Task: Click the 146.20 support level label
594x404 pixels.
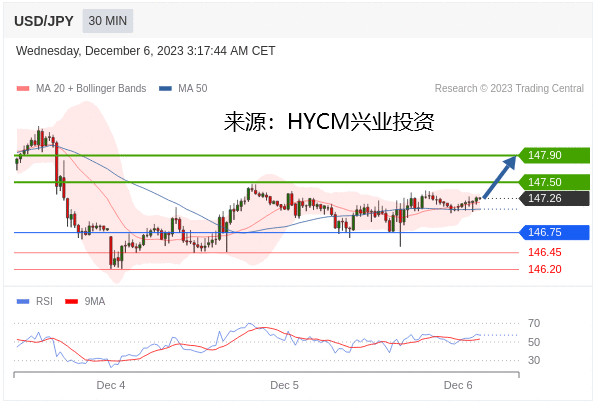Action: point(545,269)
